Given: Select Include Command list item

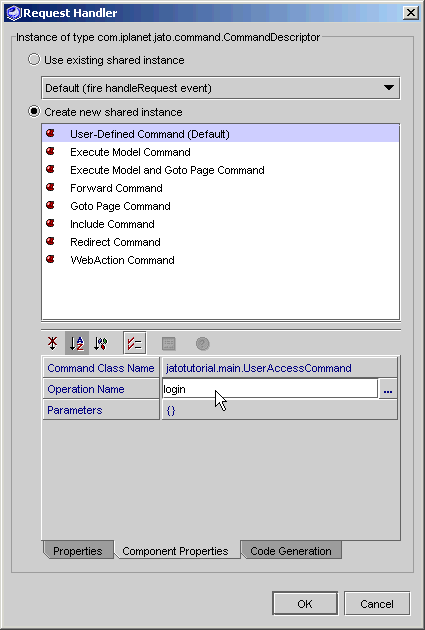Looking at the screenshot, I should tap(221, 224).
